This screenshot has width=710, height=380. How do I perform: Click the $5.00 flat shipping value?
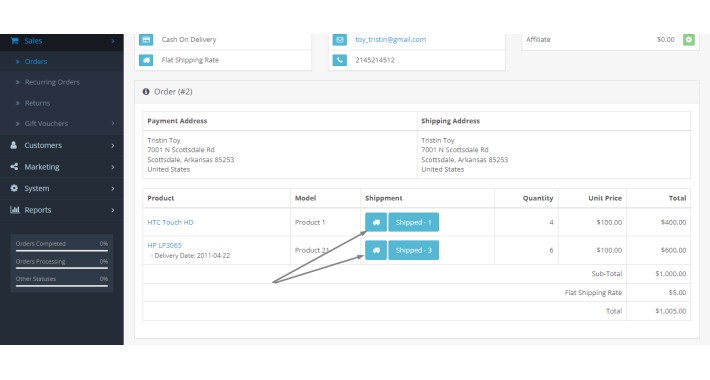coord(677,293)
